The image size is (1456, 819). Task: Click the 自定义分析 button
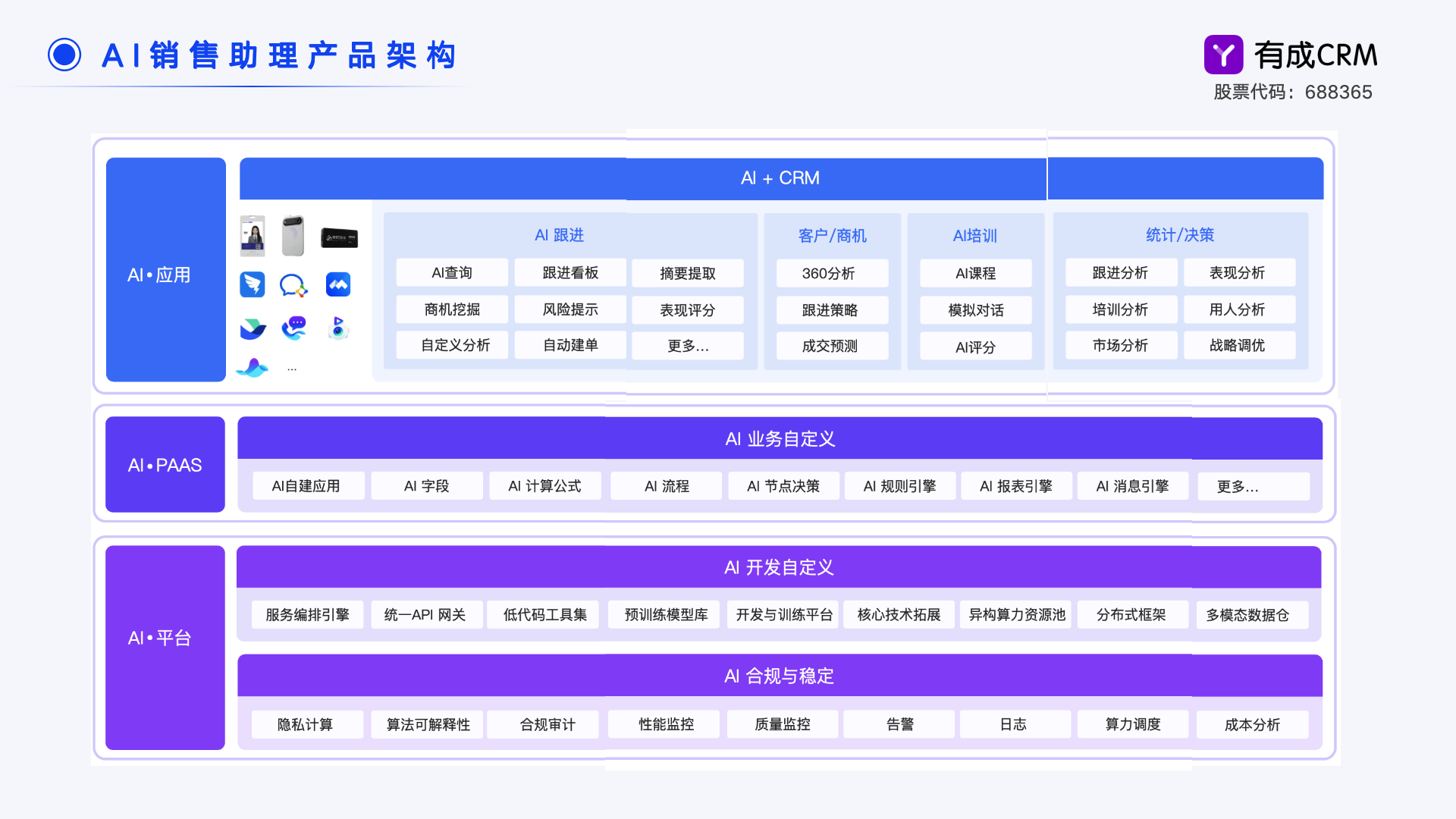[452, 345]
